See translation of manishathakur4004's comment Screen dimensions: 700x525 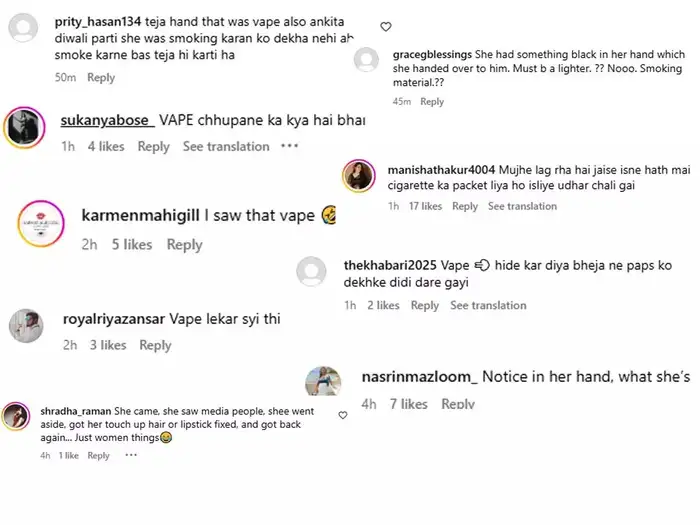[522, 206]
